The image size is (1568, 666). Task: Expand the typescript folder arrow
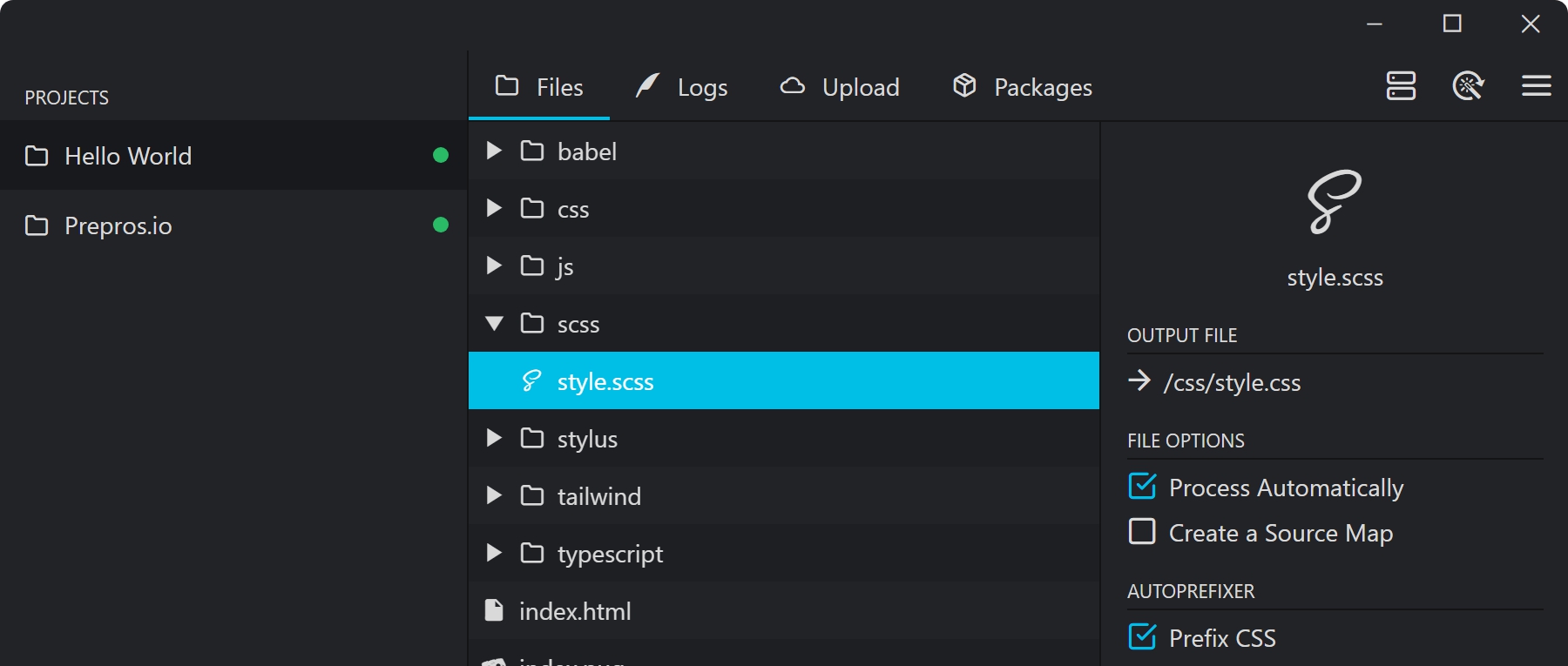[494, 553]
